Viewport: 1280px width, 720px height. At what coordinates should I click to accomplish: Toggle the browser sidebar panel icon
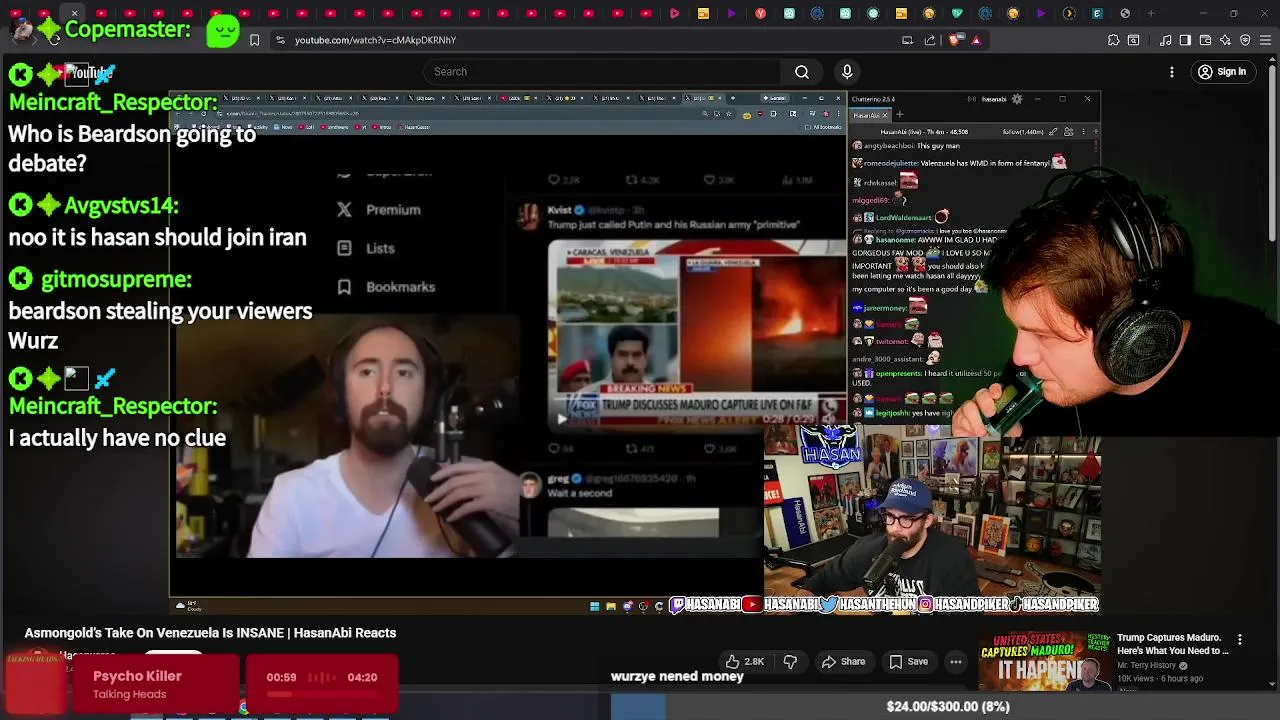[1185, 40]
